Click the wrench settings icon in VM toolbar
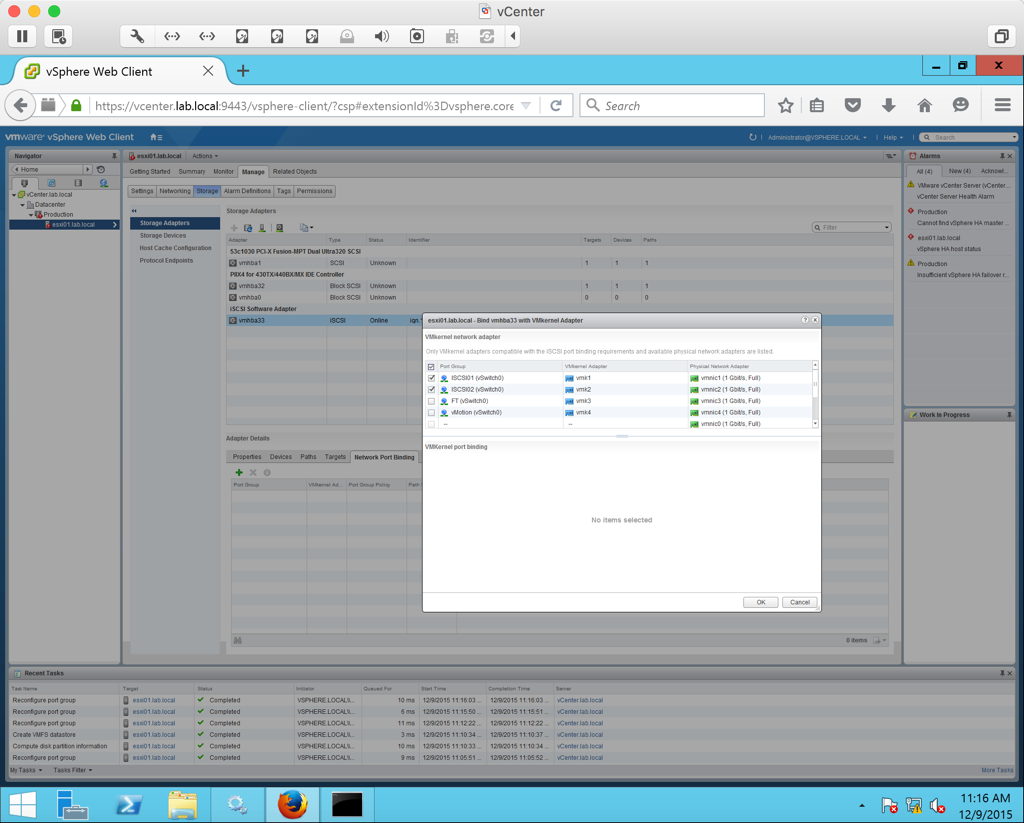Screen dimensions: 1024x823 click(137, 36)
